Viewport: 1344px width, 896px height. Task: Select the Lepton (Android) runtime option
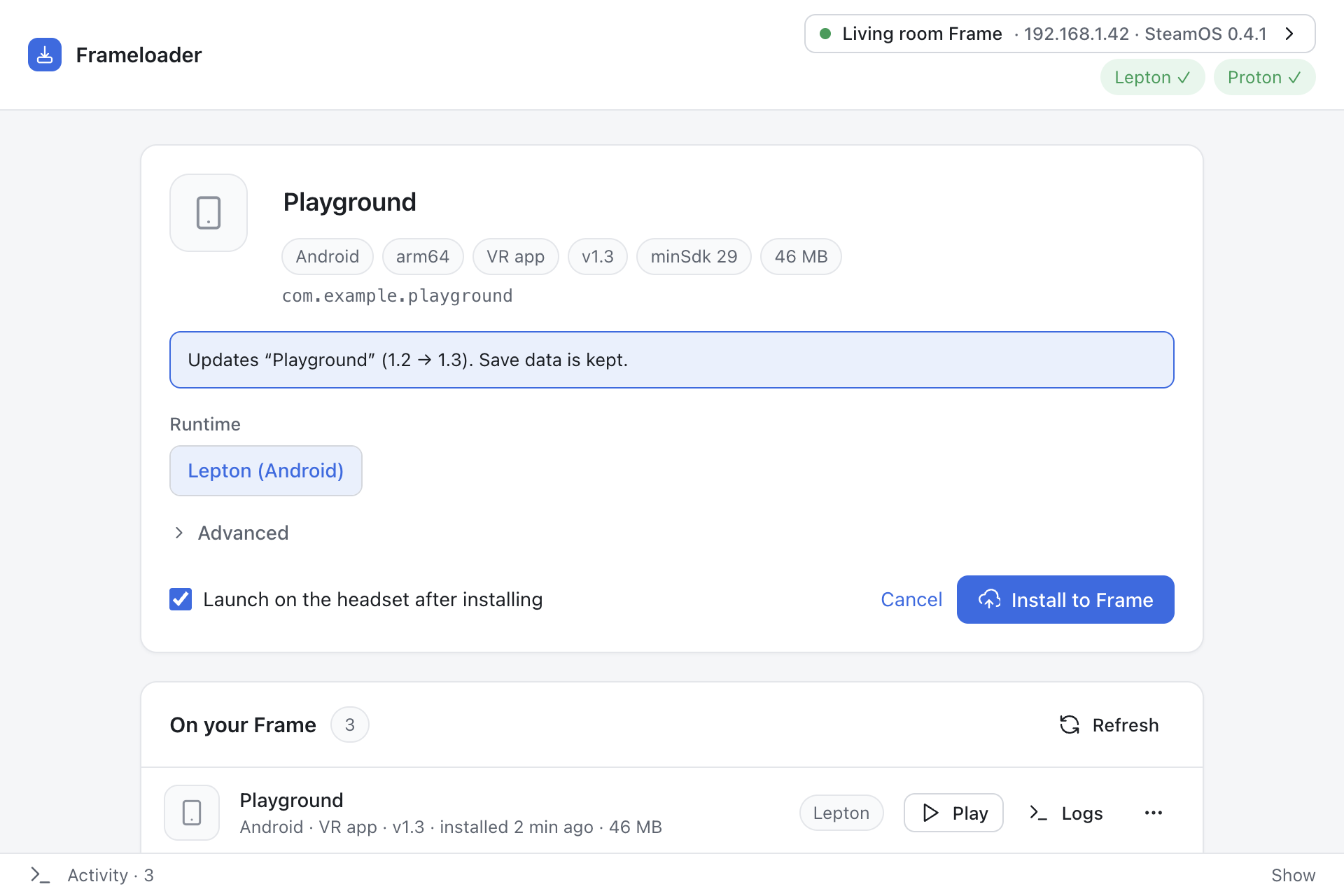[266, 470]
